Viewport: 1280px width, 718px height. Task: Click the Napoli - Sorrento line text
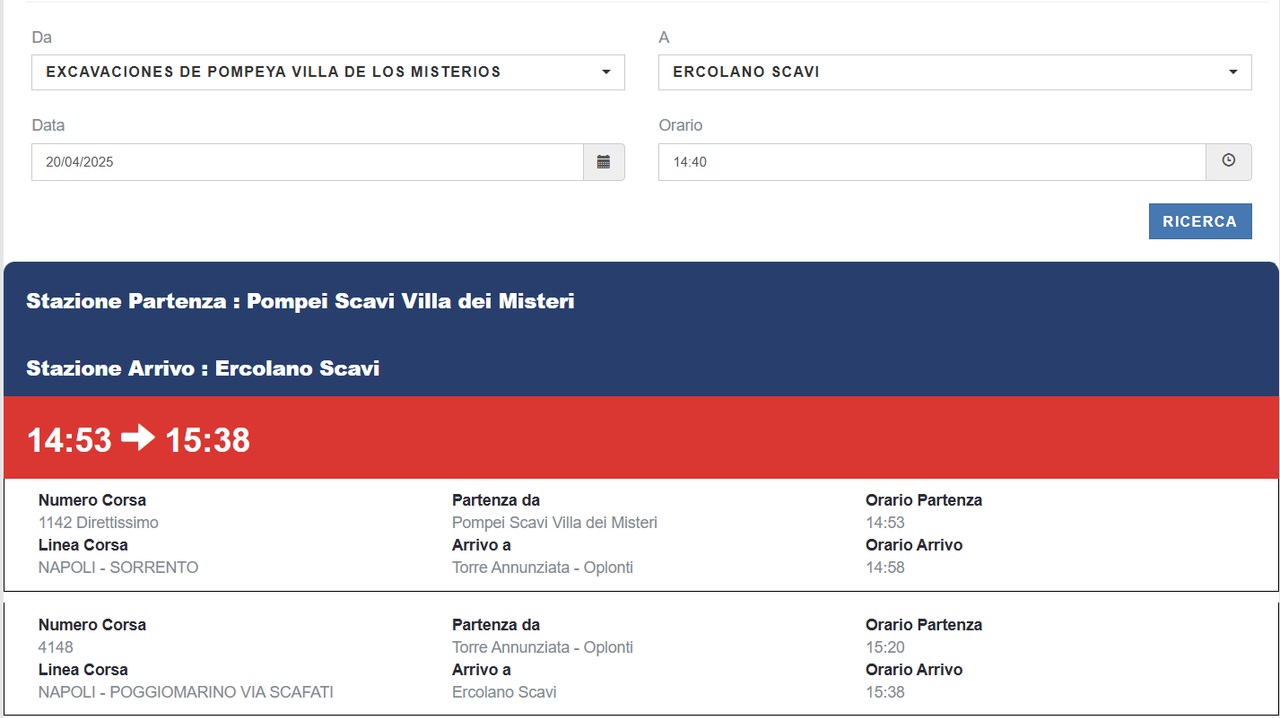(118, 568)
